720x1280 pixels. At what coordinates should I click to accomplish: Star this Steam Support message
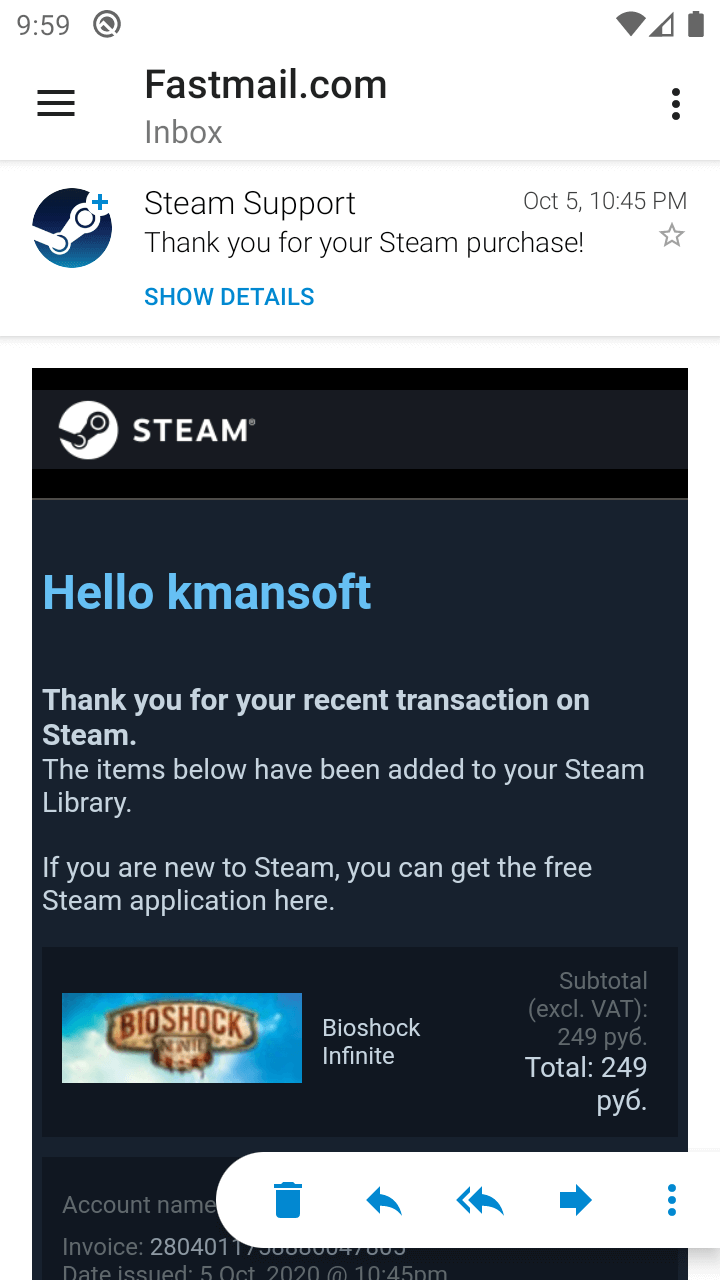672,236
